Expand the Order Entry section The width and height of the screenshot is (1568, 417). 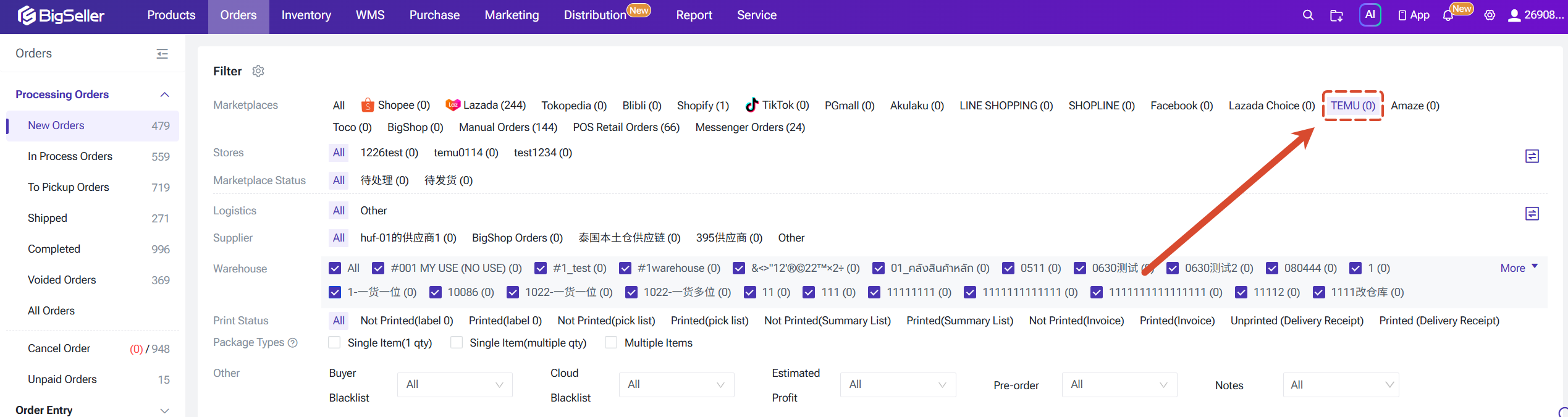click(164, 410)
